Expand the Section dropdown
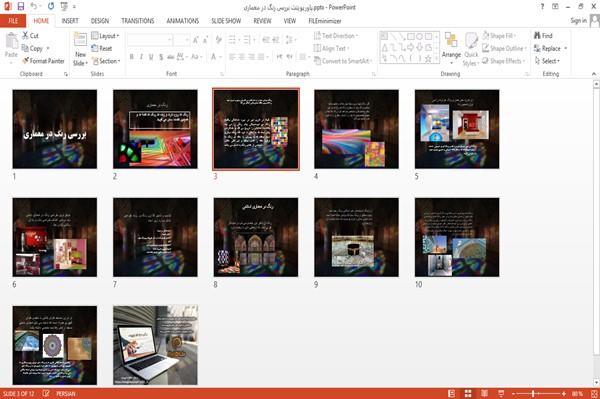 click(x=106, y=61)
